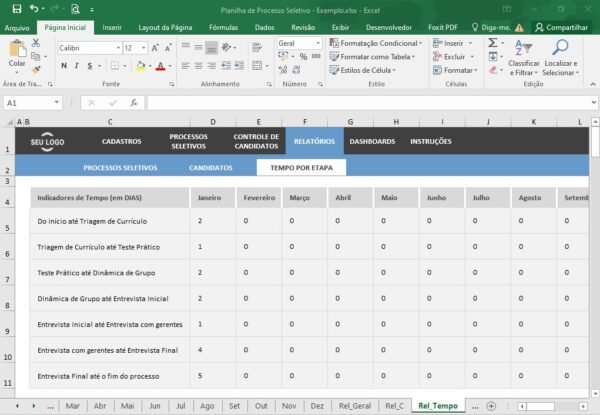This screenshot has width=600, height=415.
Task: Apply red font color with the A icon
Action: tap(161, 66)
